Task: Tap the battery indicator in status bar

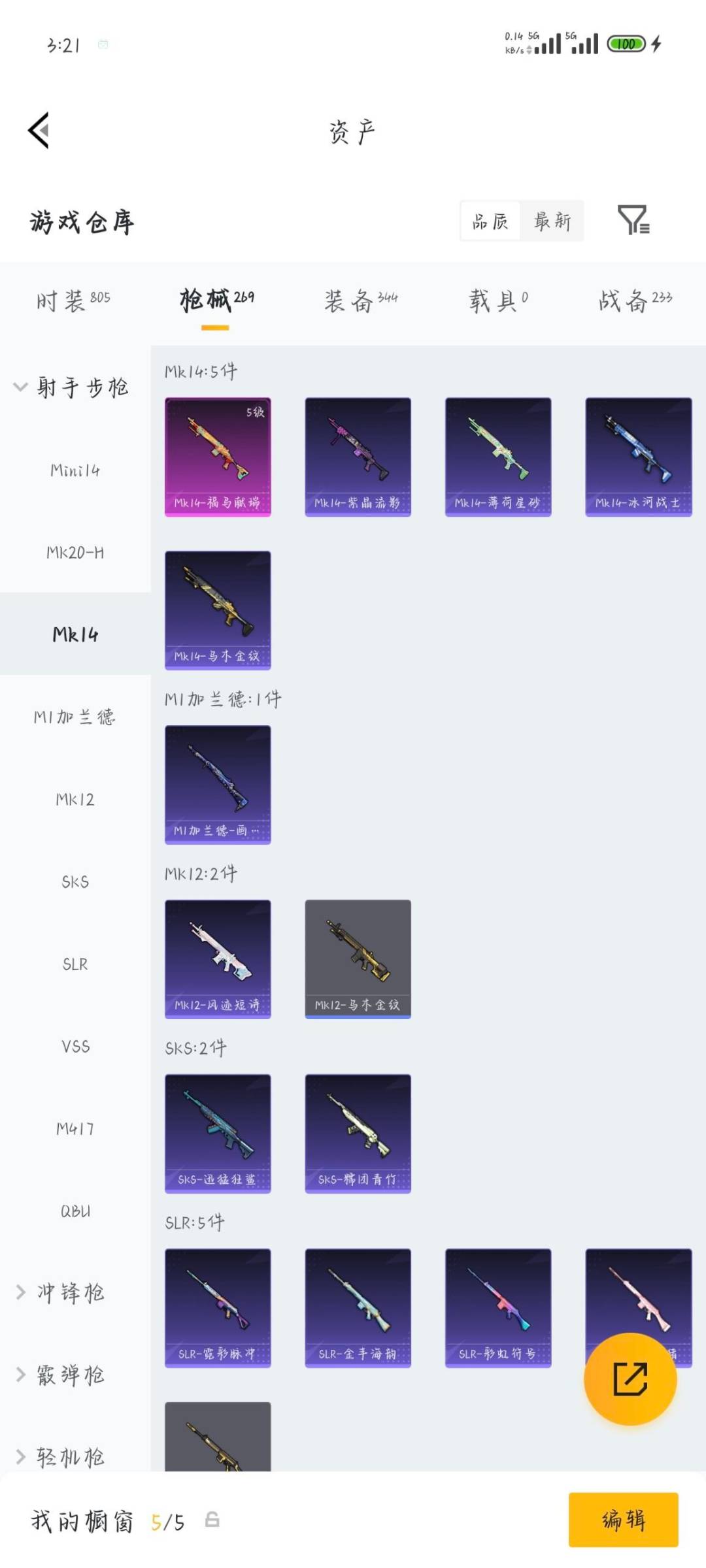Action: [626, 44]
